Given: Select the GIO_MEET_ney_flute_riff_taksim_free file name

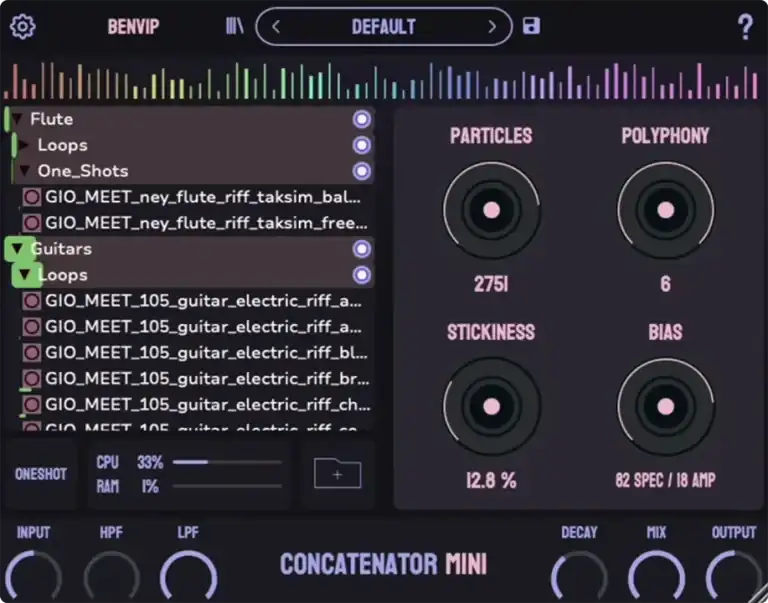Looking at the screenshot, I should coord(206,223).
